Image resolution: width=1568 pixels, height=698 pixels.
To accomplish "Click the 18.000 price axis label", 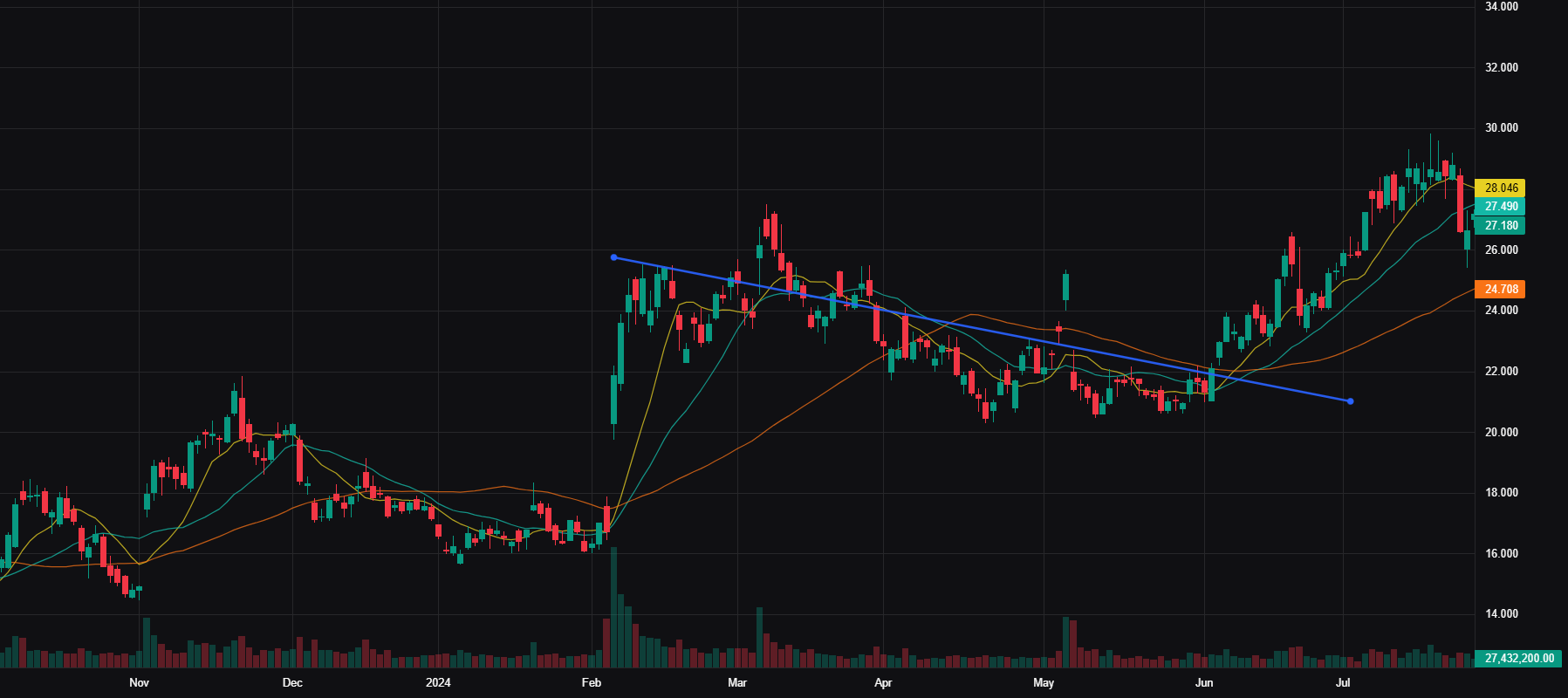I will (1502, 493).
